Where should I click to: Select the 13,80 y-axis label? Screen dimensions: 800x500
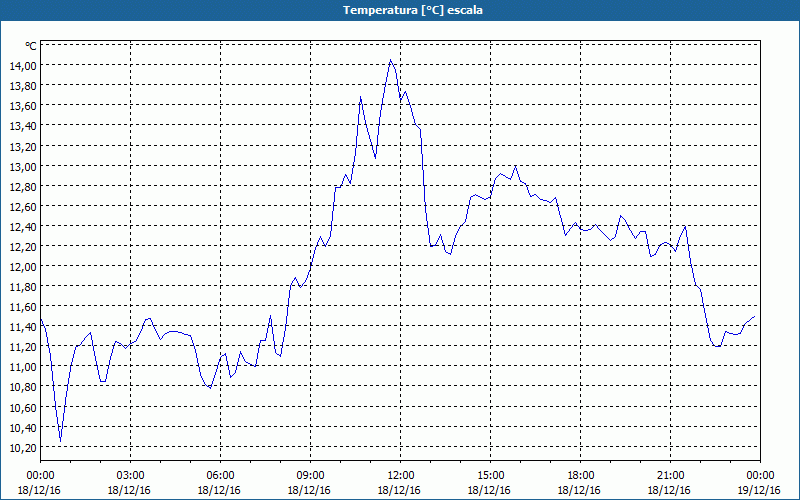coord(22,85)
